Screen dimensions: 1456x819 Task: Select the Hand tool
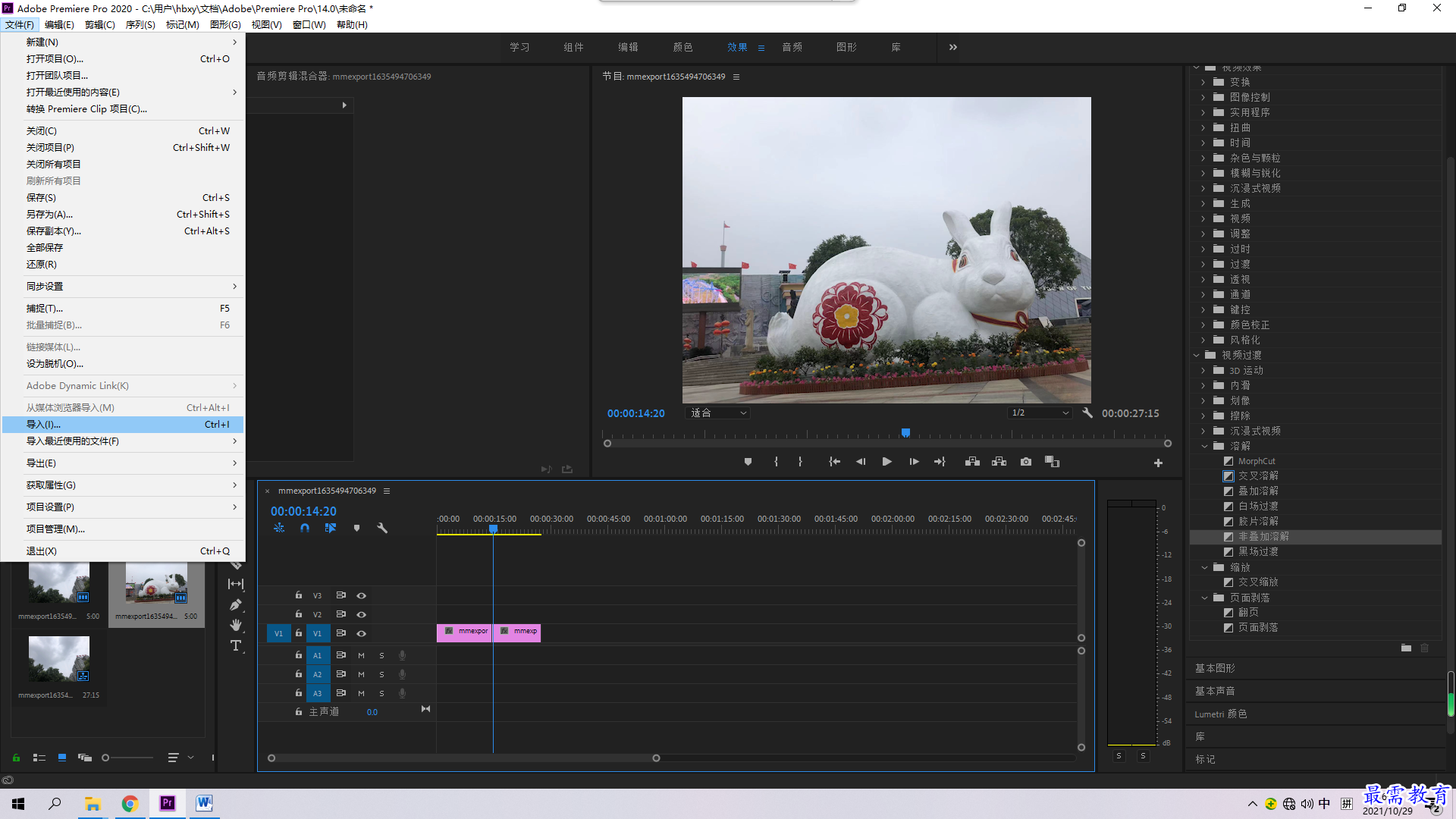[236, 625]
